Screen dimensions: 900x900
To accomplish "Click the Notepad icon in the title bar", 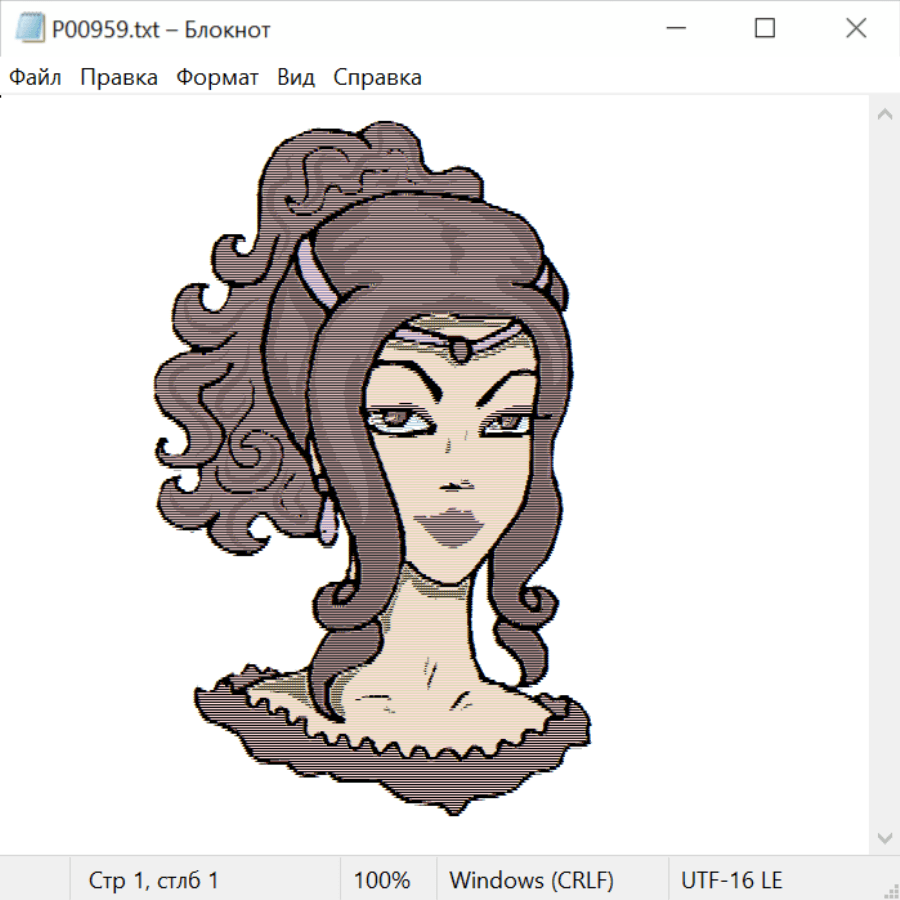I will [30, 29].
